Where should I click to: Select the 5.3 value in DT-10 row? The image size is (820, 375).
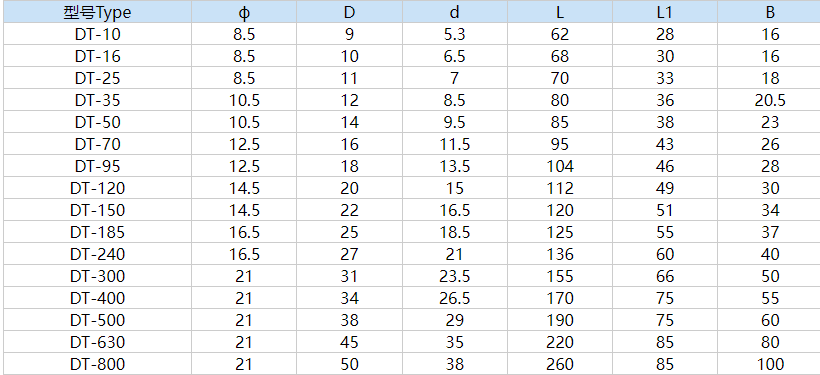click(x=454, y=35)
